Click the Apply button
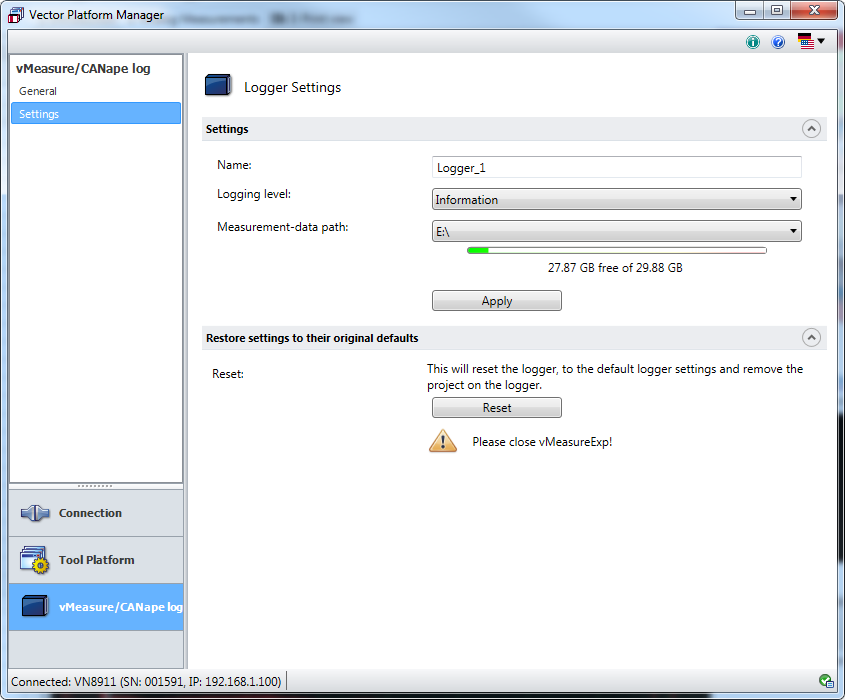 click(x=496, y=301)
